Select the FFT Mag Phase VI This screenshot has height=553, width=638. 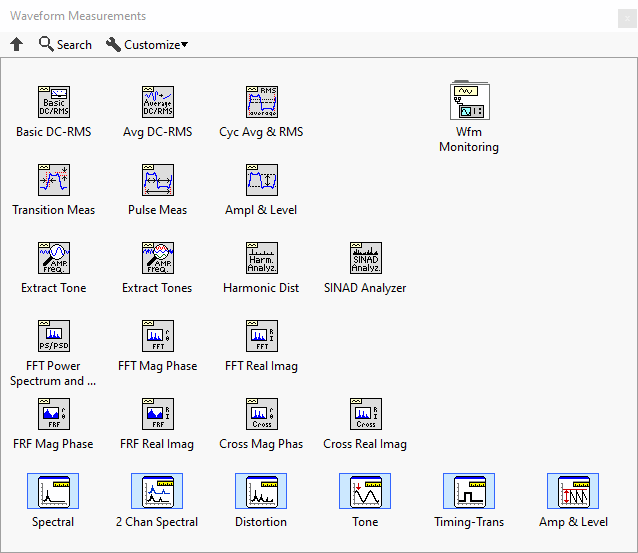[x=158, y=336]
